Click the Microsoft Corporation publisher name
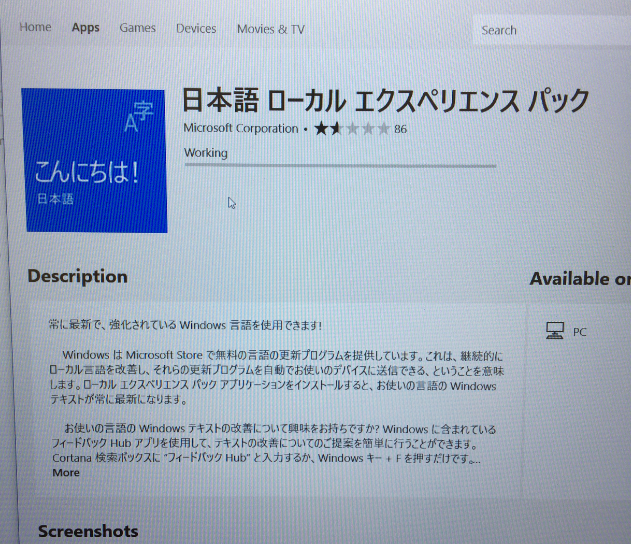The image size is (631, 544). (x=241, y=128)
